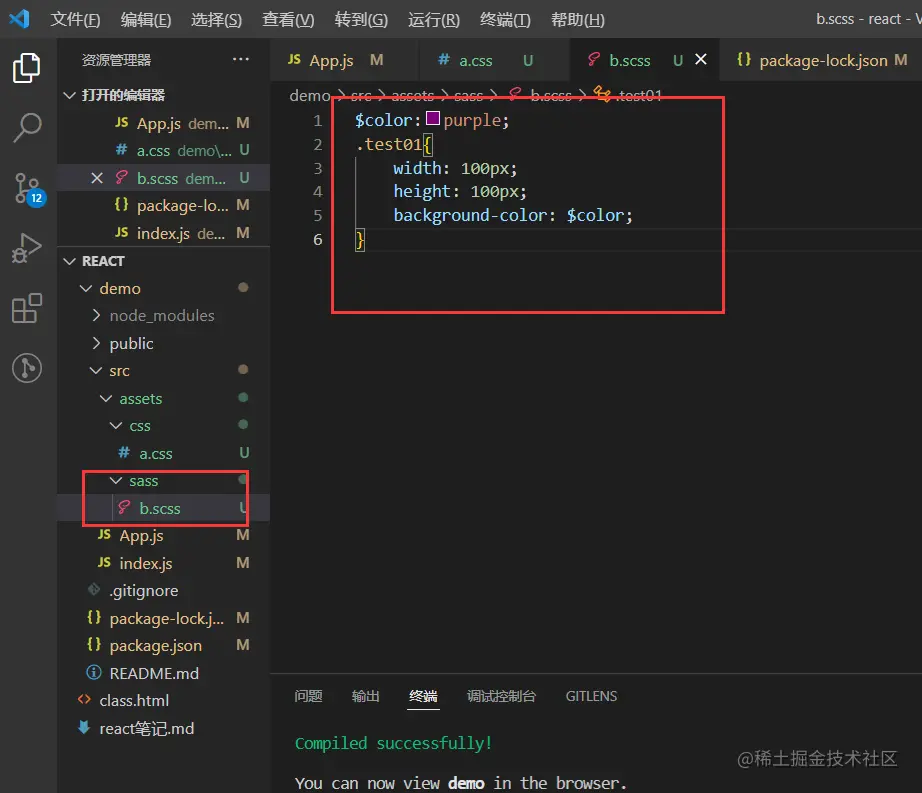Select the Search icon in the activity bar

(x=27, y=127)
